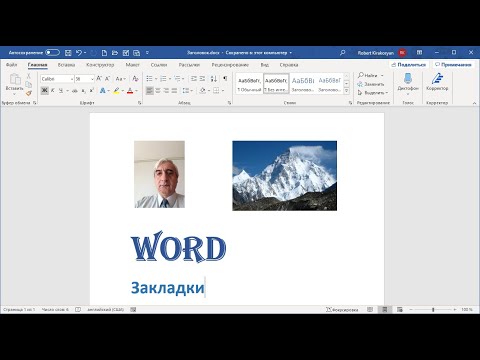Click the Bullets list icon

(x=149, y=79)
